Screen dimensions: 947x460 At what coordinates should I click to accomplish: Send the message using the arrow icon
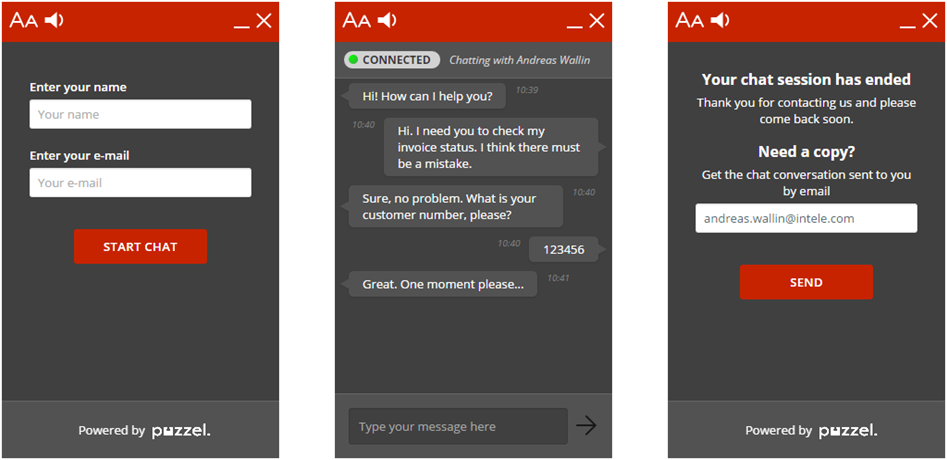coord(586,426)
